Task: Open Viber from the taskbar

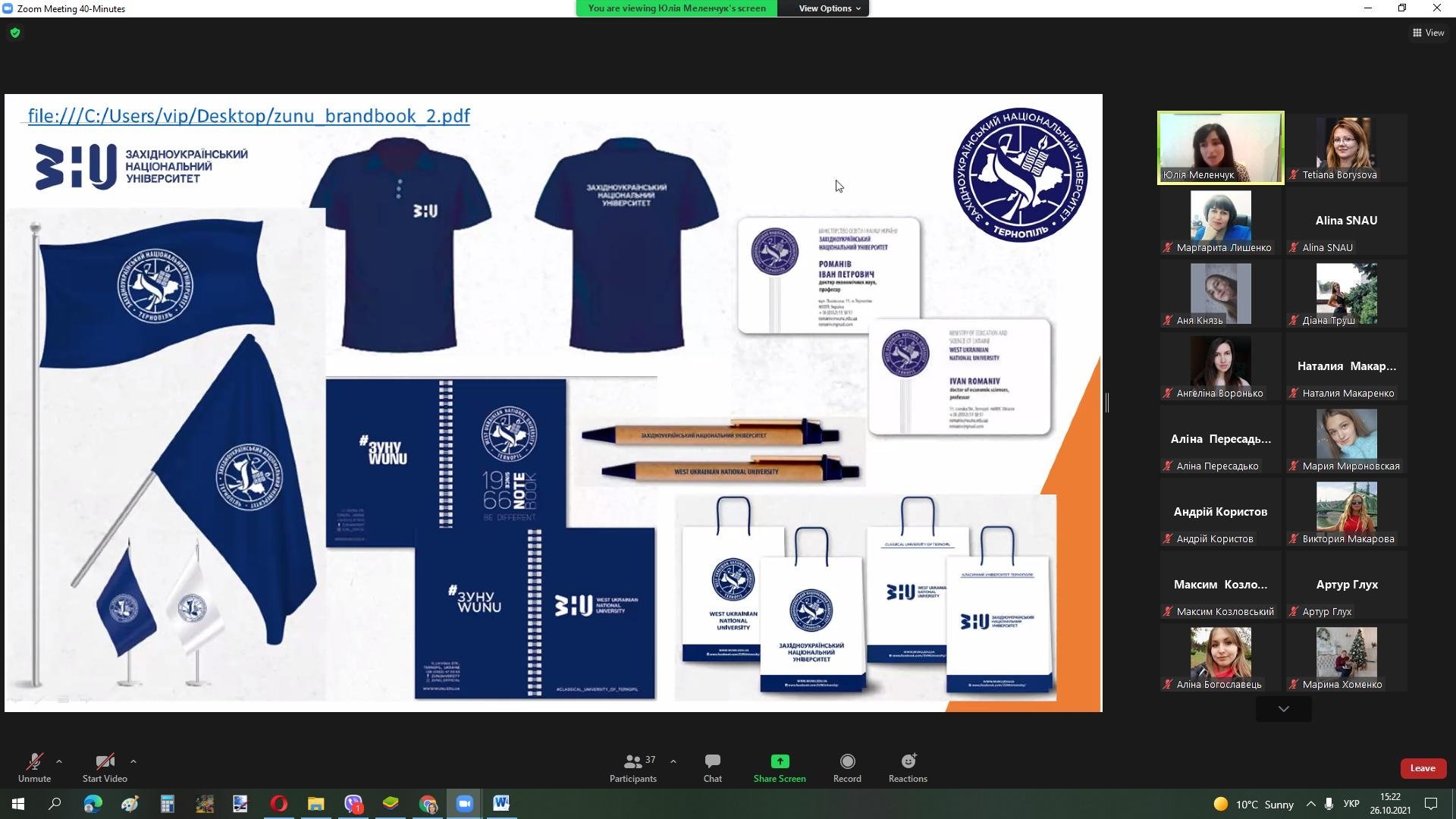Action: (353, 804)
